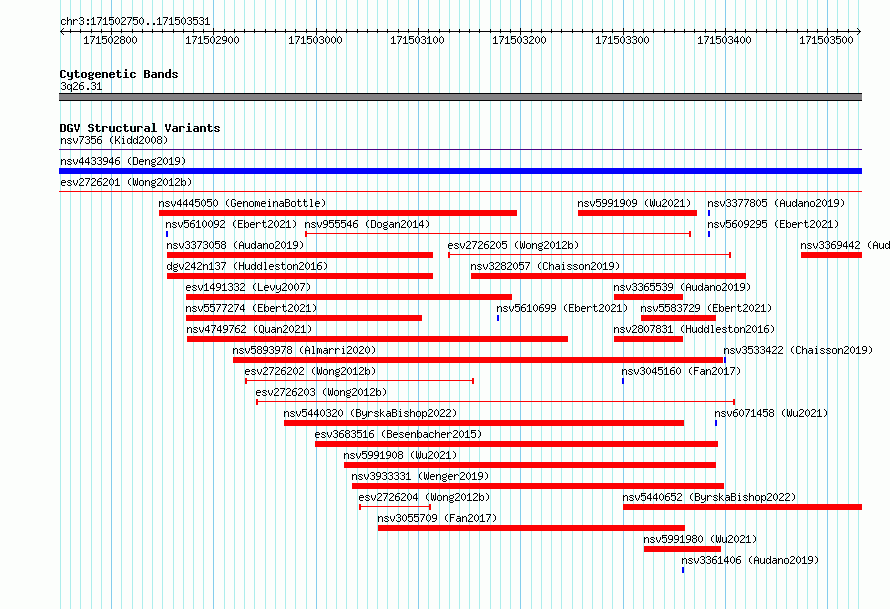Click the Cytogenetic Bands track title
Screen dimensions: 890x609
point(119,74)
